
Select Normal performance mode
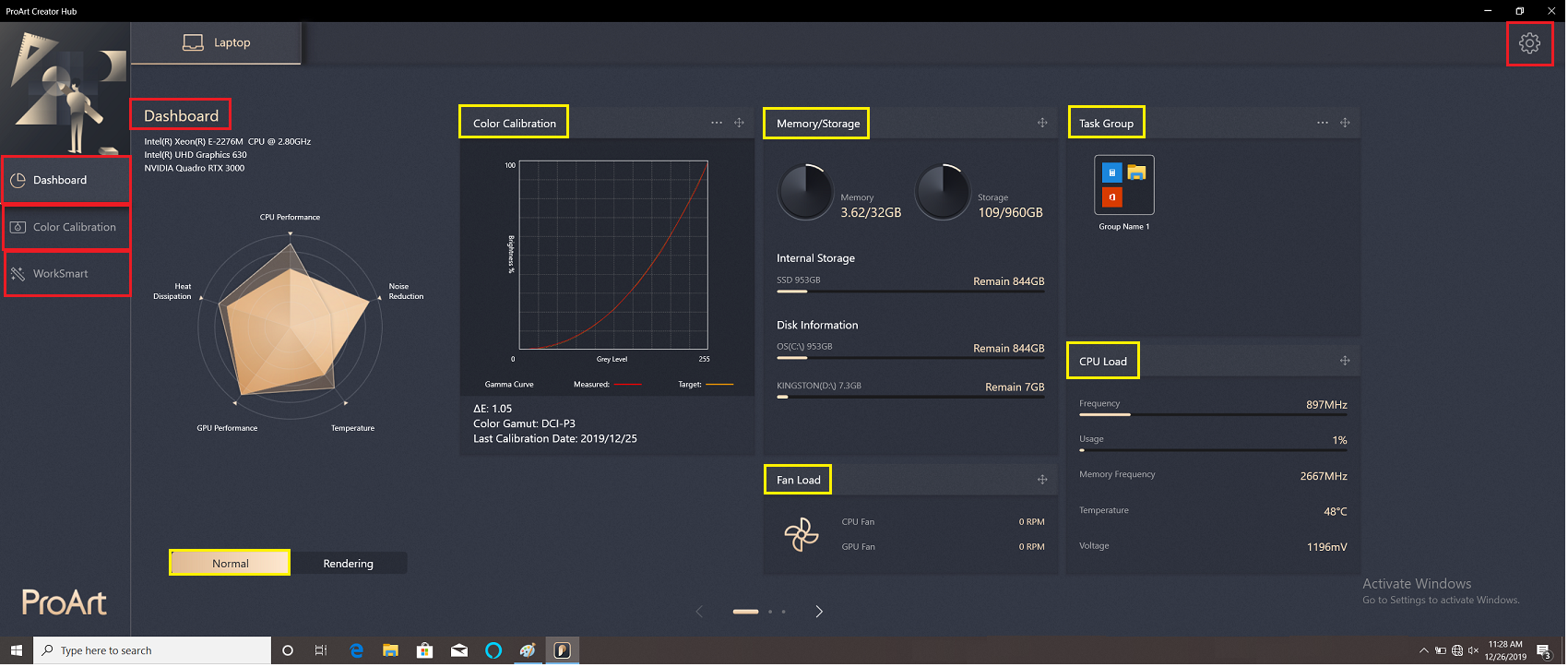pyautogui.click(x=231, y=564)
